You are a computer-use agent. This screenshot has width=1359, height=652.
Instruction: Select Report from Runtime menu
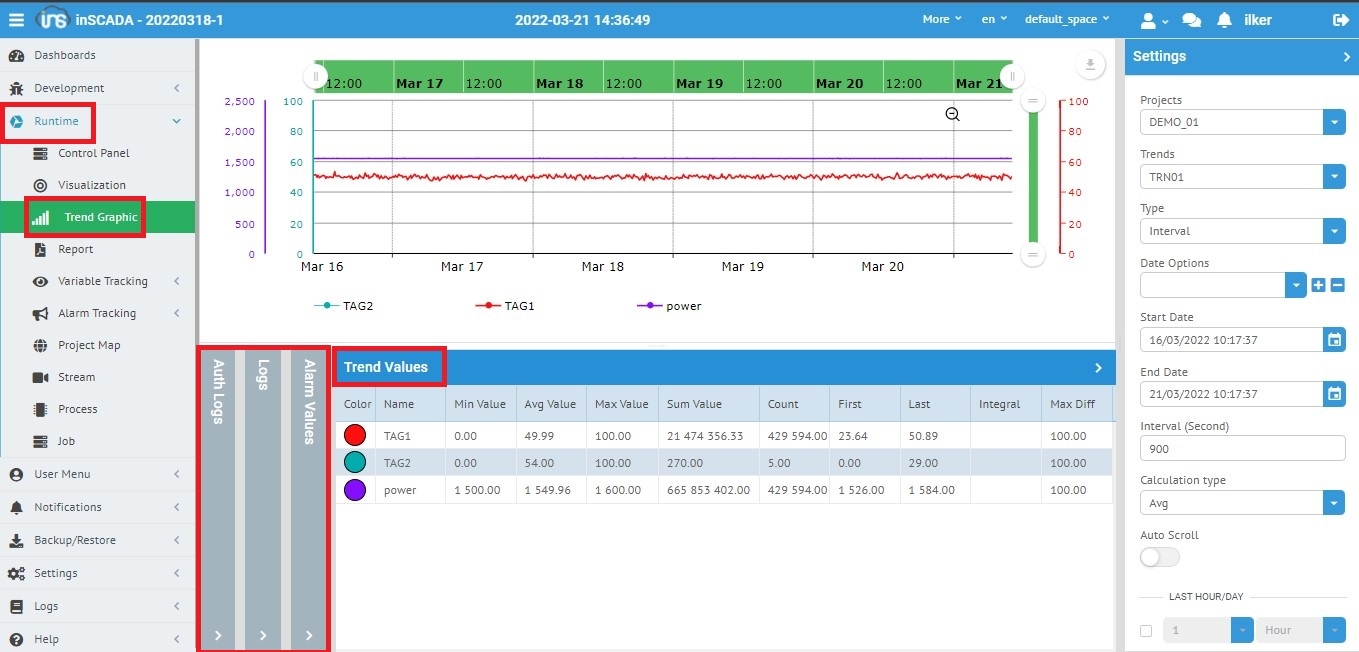[x=76, y=249]
